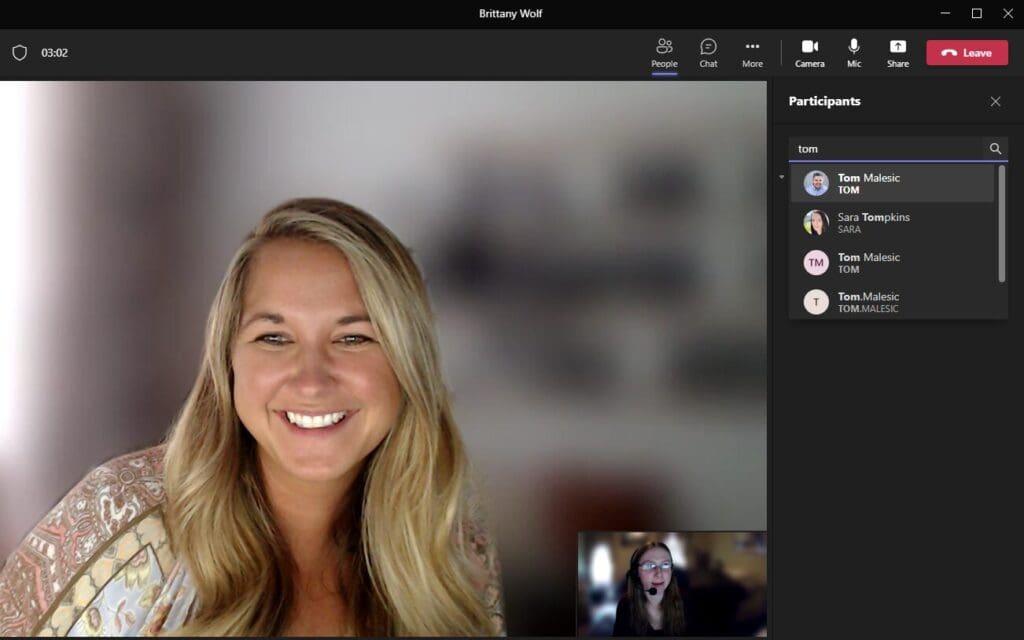Click the main participant video feed
Viewport: 1024px width, 640px height.
pos(383,358)
